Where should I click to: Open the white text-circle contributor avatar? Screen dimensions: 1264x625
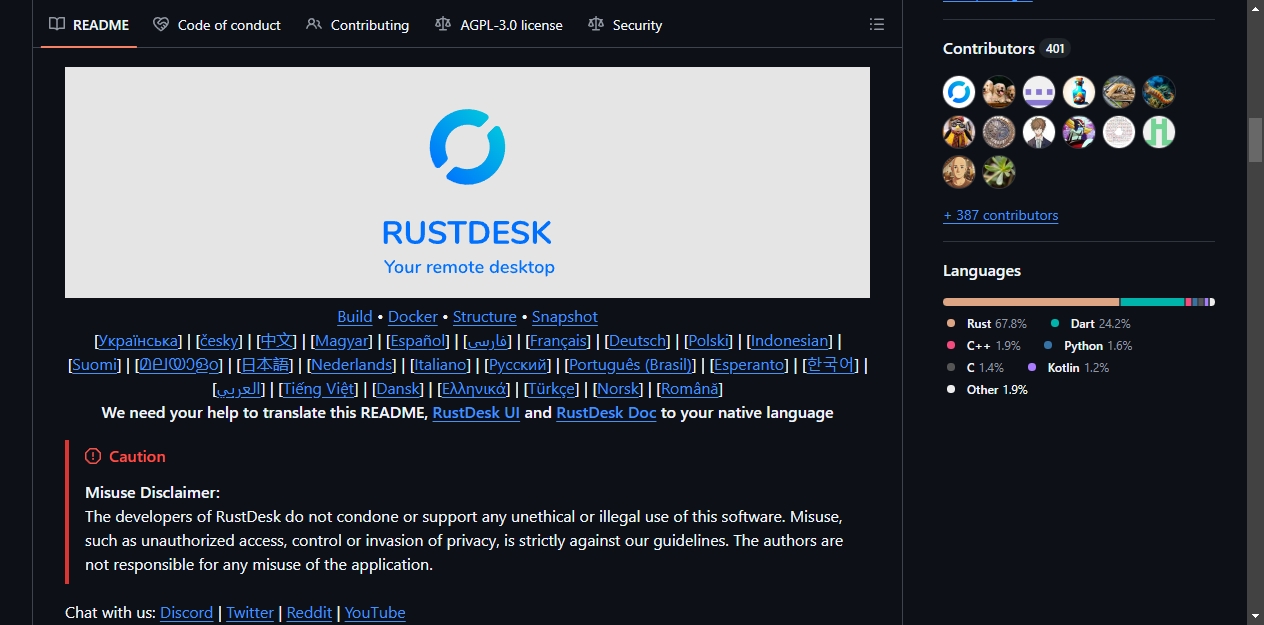[1119, 132]
